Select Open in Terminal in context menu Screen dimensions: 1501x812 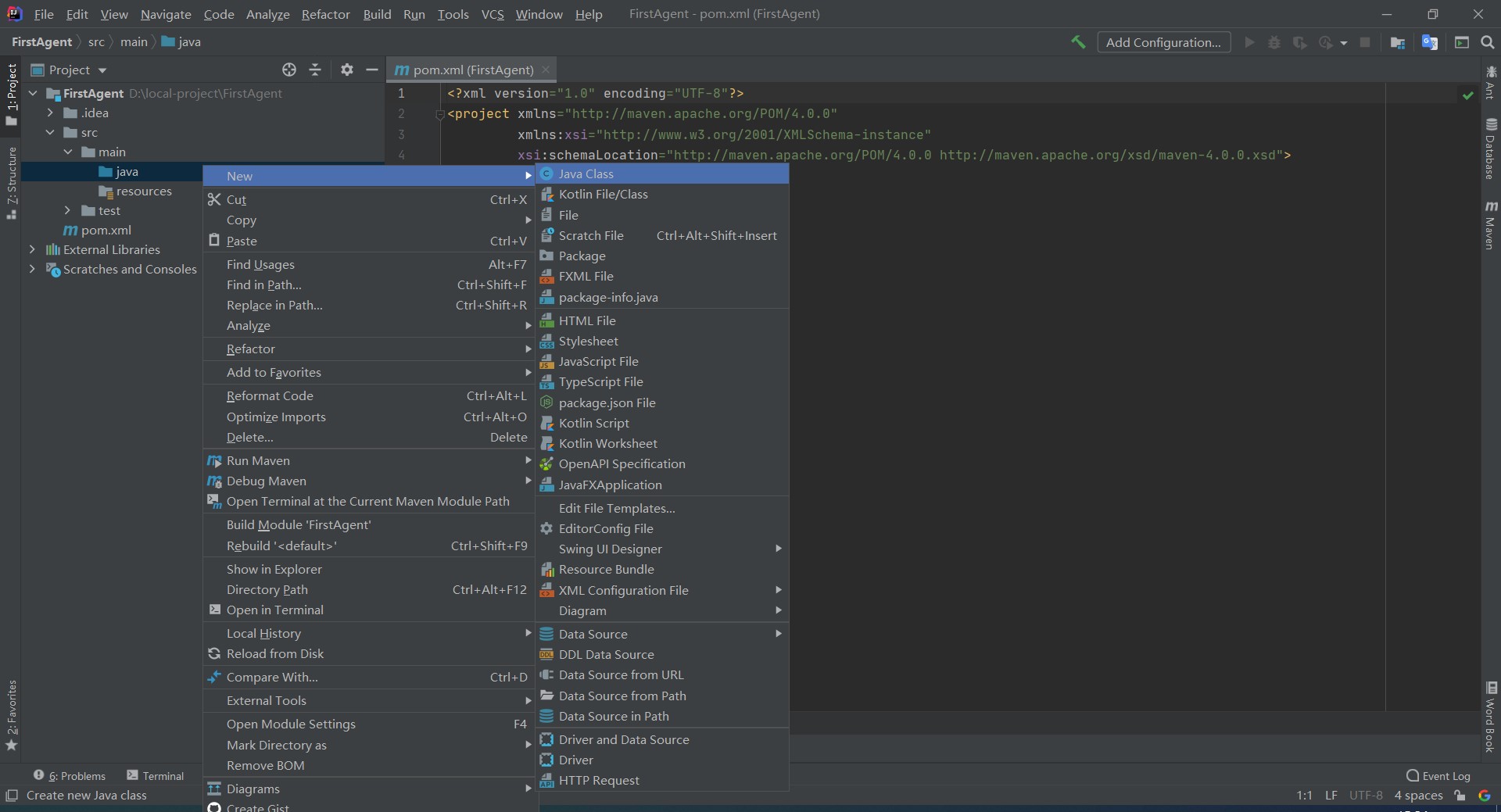tap(369, 610)
